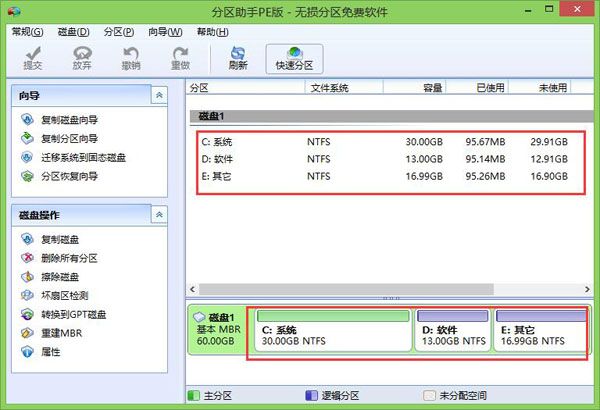Select D: 软件 13.00GB block in disk map
The width and height of the screenshot is (600, 410).
click(453, 331)
